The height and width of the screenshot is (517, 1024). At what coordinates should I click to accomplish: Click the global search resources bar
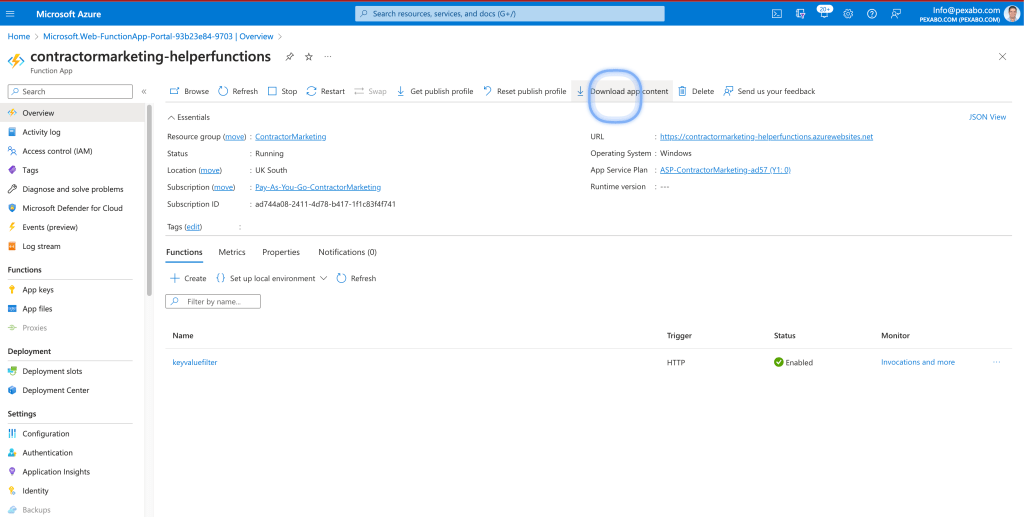pos(509,14)
